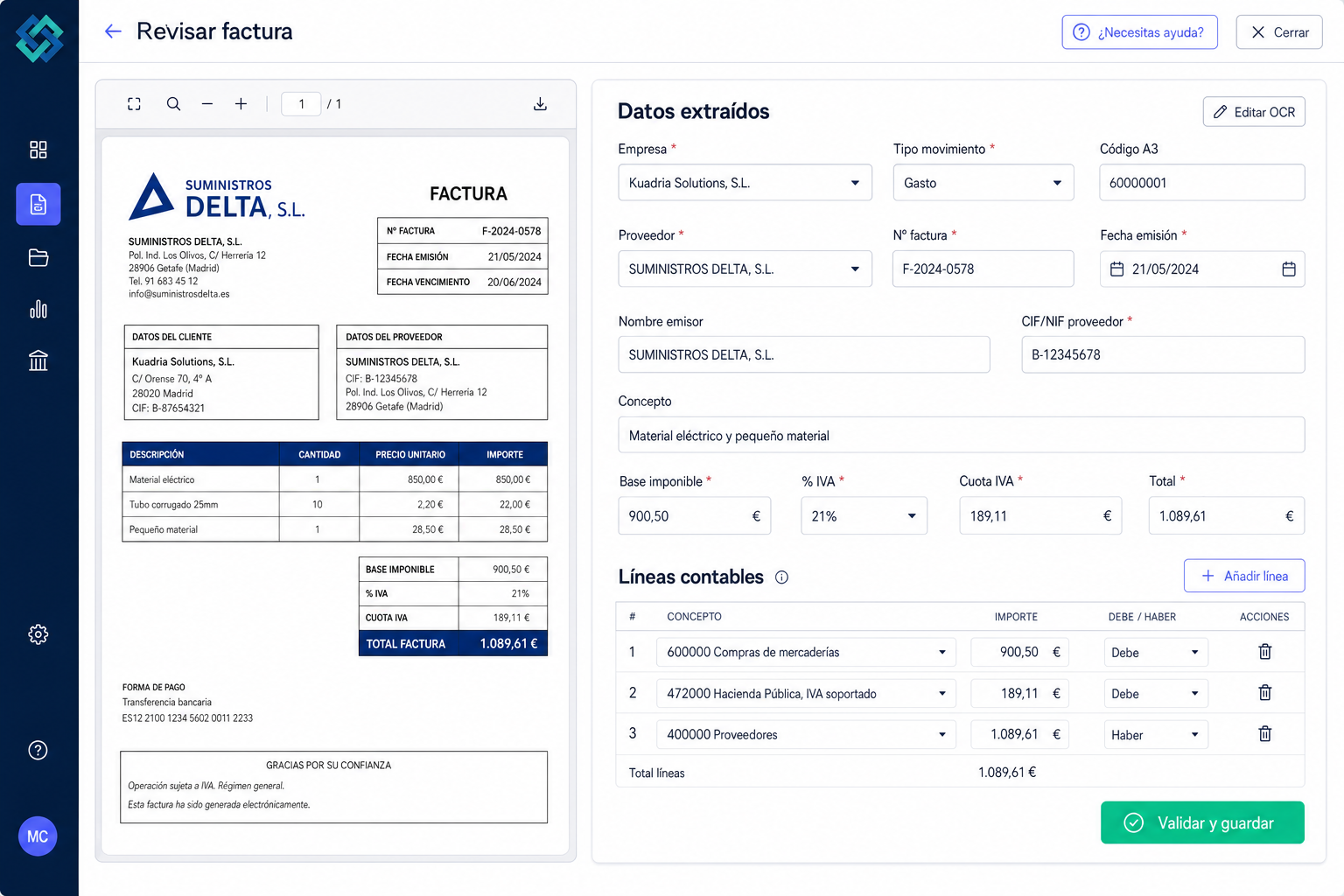
Task: Zoom in with the plus icon
Action: point(241,104)
